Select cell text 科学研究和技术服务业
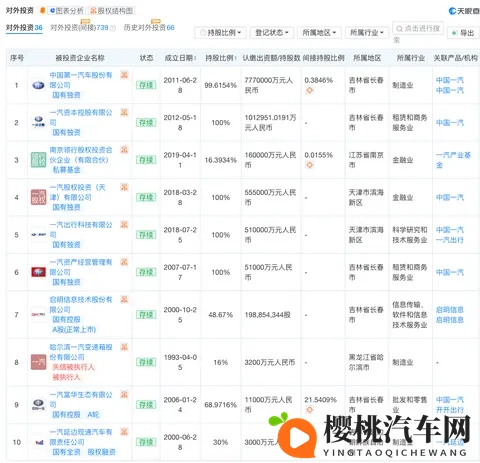Viewport: 480px width, 463px height. pos(410,235)
